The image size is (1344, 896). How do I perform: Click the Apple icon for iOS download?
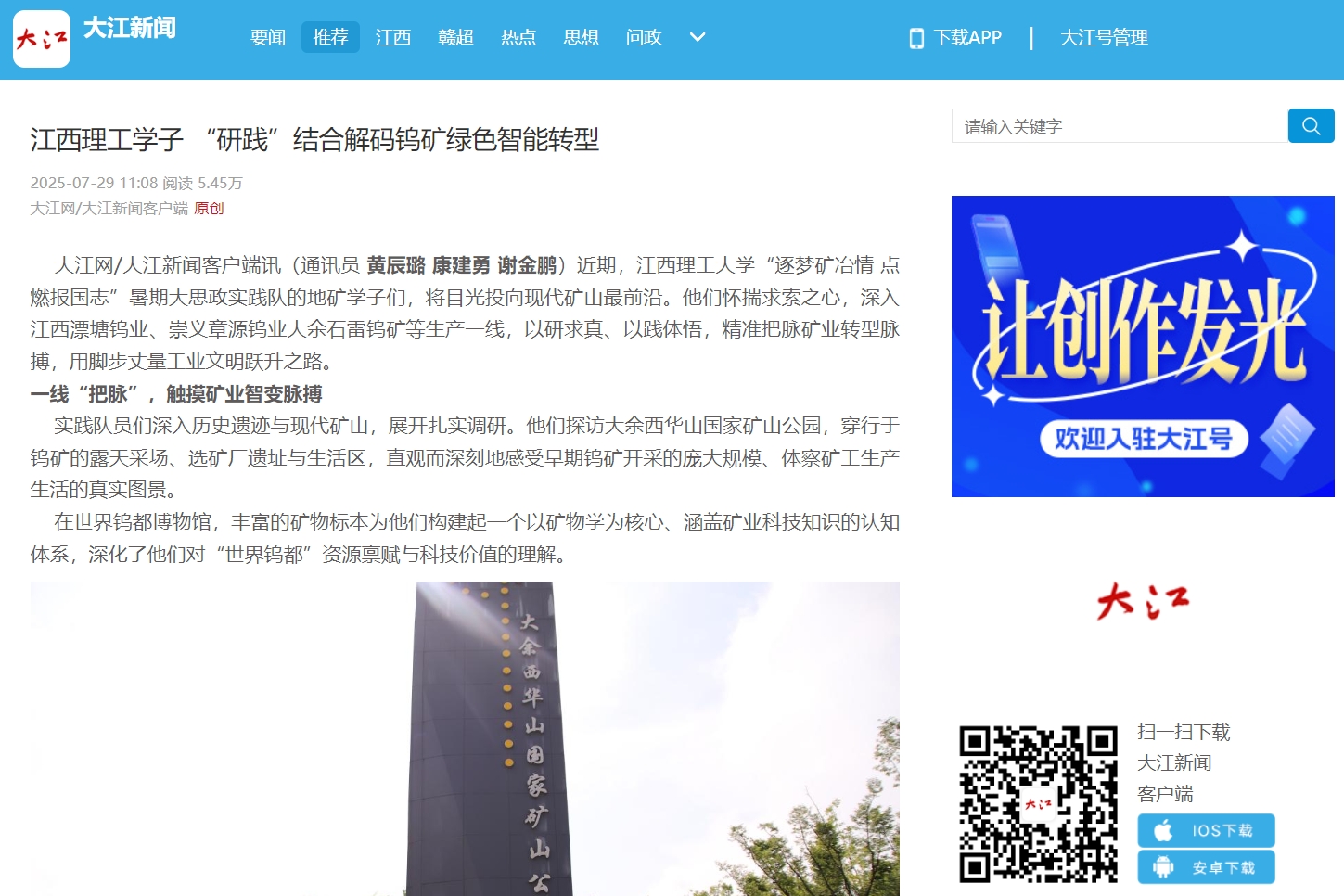tap(1163, 830)
